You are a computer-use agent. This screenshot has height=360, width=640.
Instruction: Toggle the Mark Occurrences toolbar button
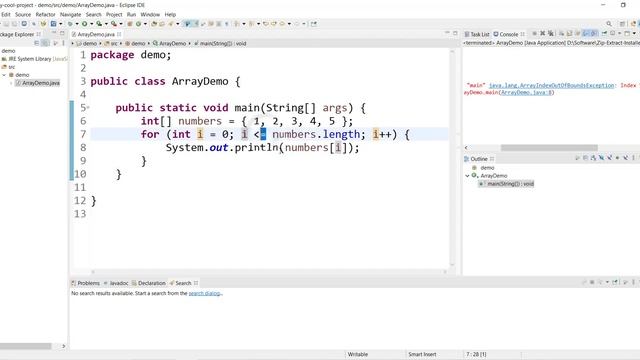tap(196, 24)
